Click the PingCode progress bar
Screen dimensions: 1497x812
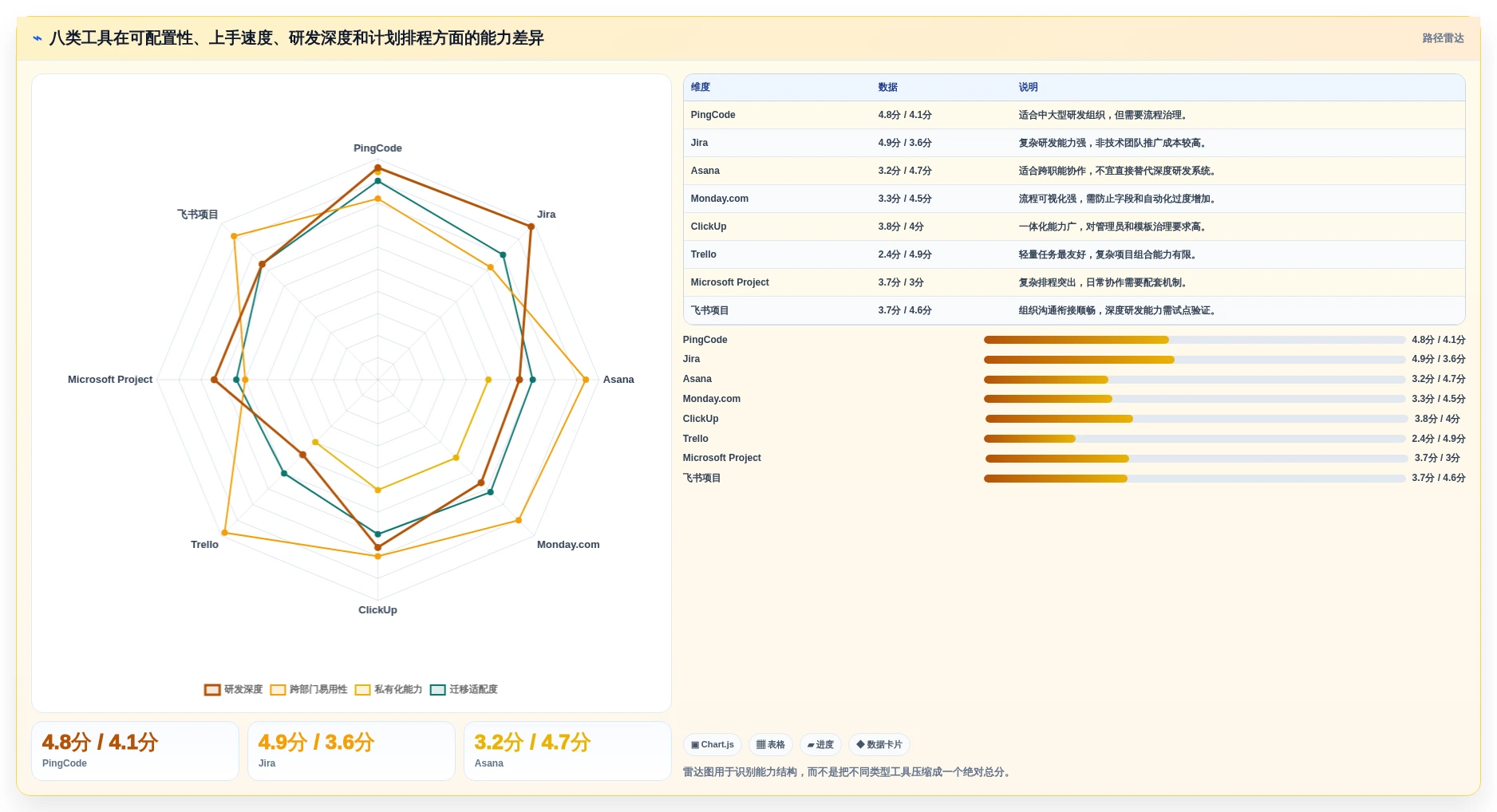tap(1195, 341)
